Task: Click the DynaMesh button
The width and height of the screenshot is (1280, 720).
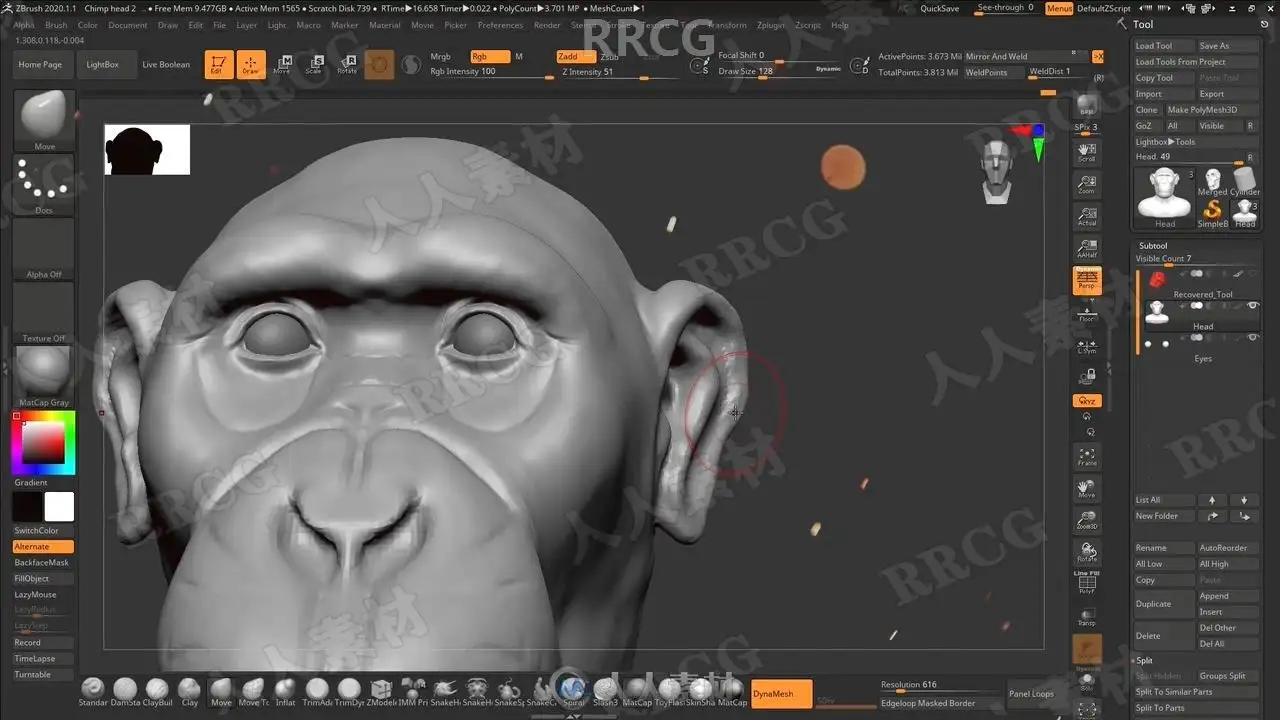Action: pyautogui.click(x=773, y=693)
